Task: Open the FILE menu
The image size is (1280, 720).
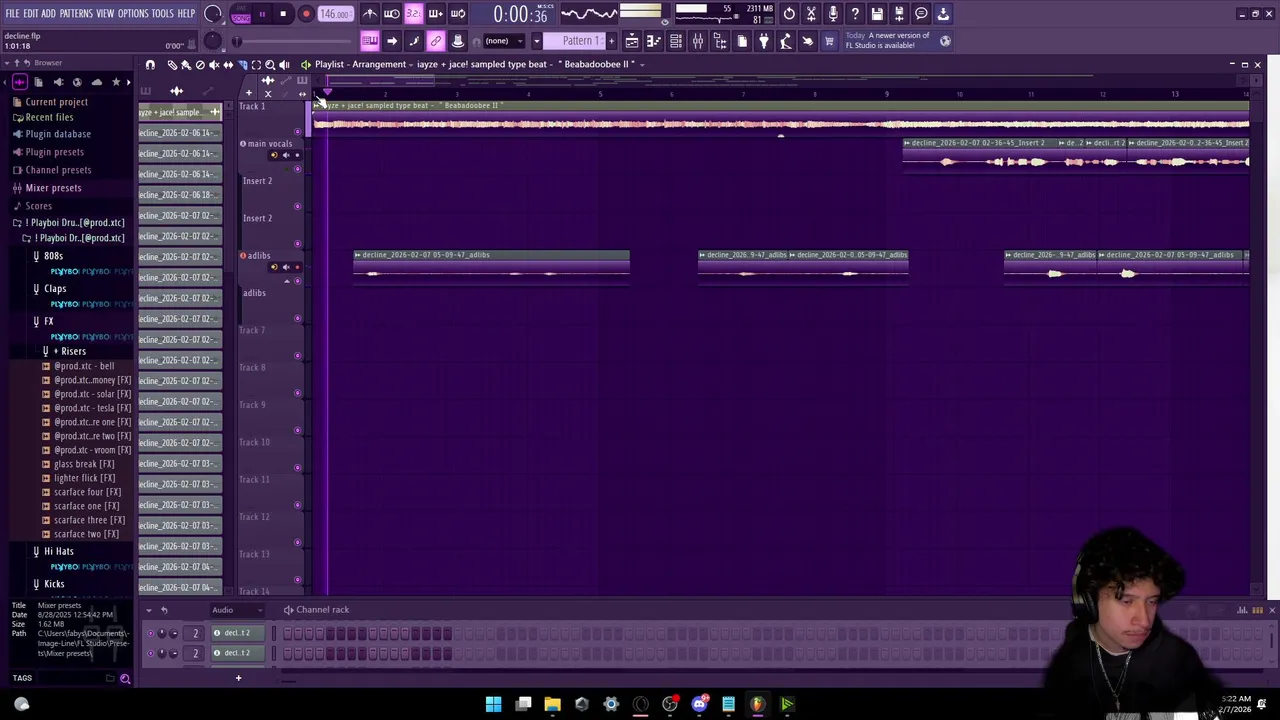Action: point(12,14)
